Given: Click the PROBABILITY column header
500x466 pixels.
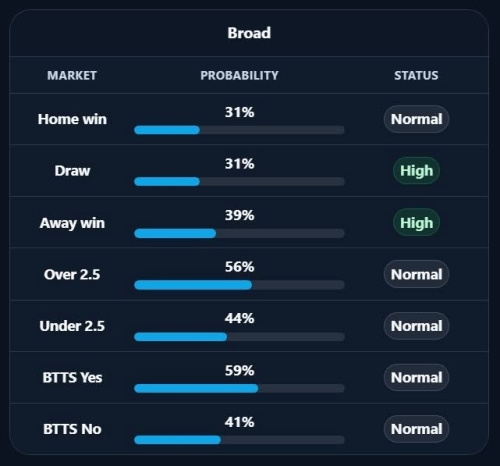Looking at the screenshot, I should (x=239, y=75).
